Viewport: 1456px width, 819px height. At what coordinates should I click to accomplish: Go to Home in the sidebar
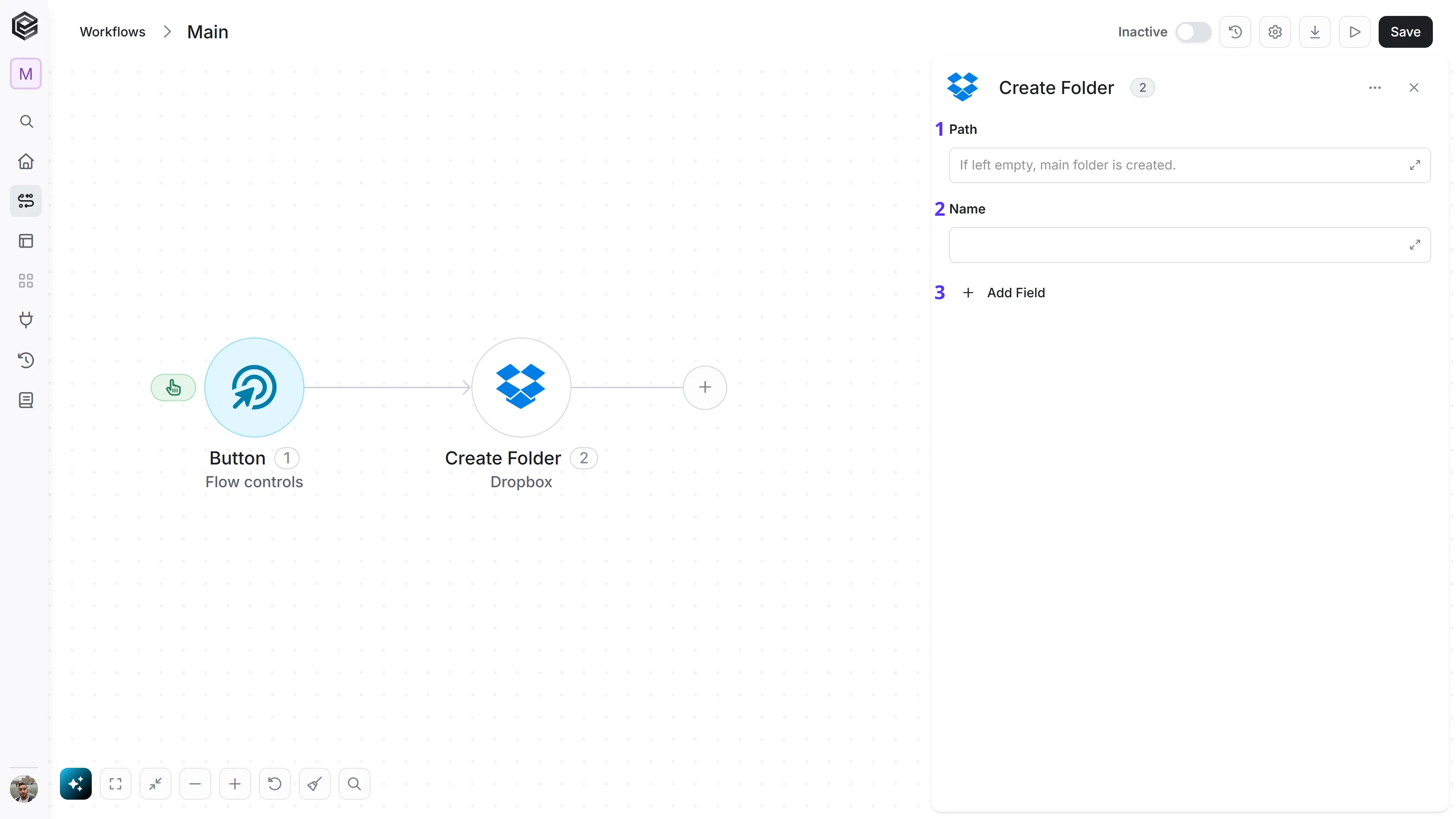point(26,161)
